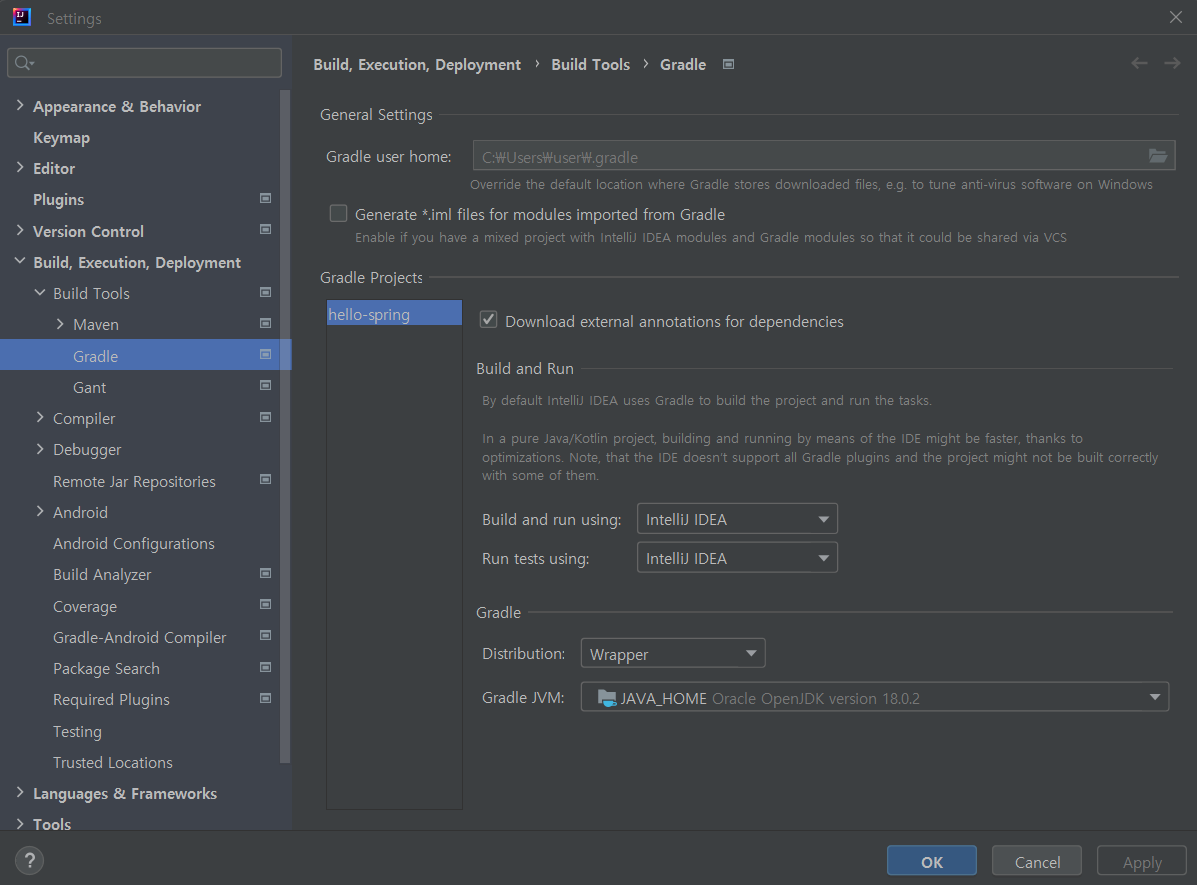This screenshot has height=885, width=1197.
Task: Expand Languages & Frameworks section
Action: pos(20,793)
